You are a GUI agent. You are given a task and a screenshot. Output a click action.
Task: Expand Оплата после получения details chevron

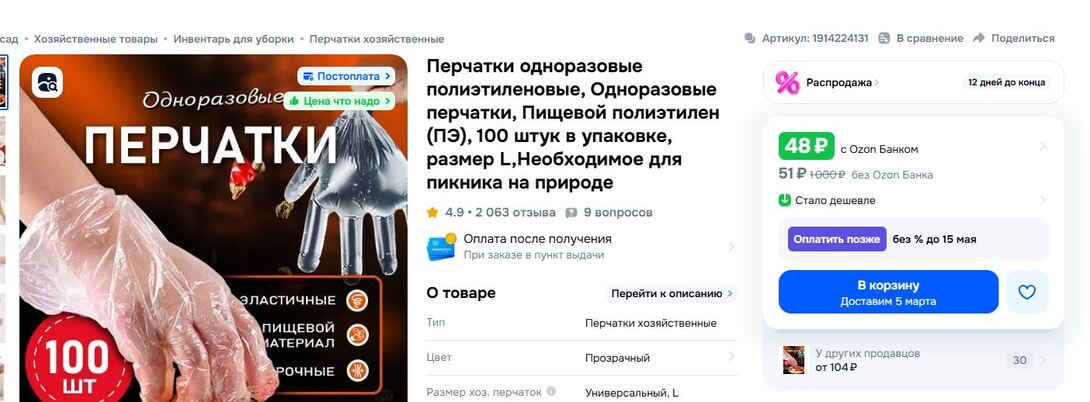731,247
